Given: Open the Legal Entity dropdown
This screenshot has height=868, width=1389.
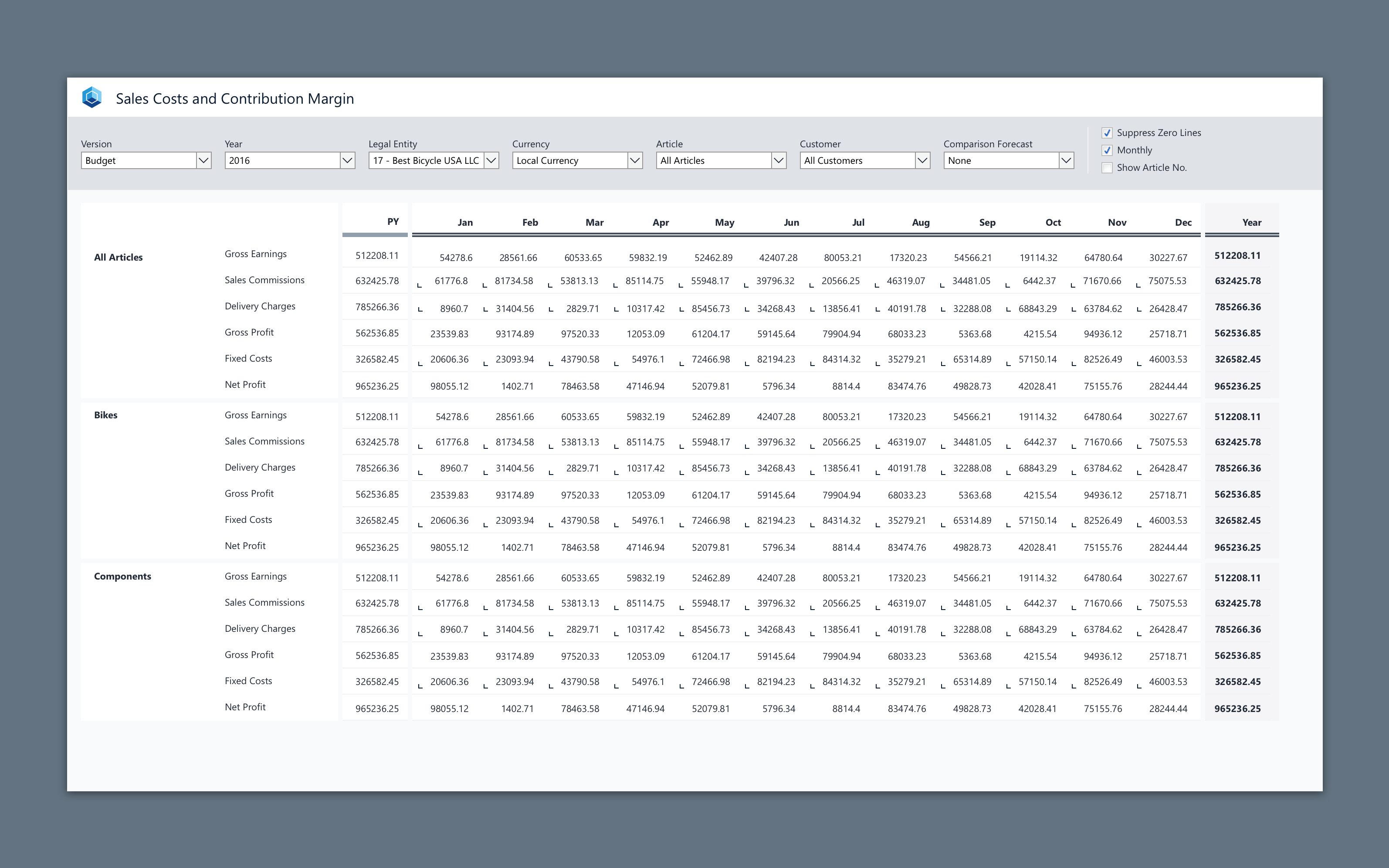Looking at the screenshot, I should 491,161.
